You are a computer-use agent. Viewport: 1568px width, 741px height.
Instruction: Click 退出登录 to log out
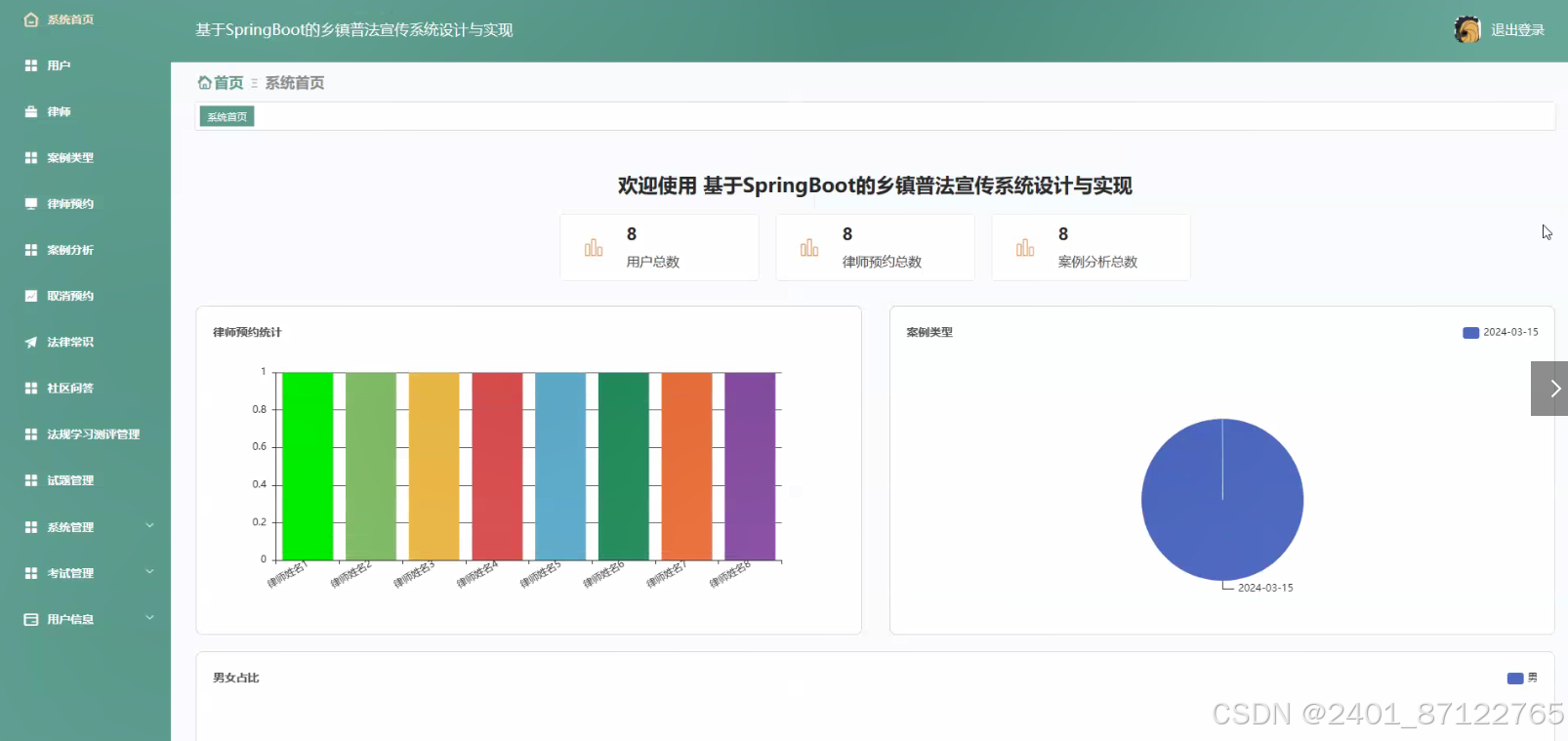tap(1517, 30)
